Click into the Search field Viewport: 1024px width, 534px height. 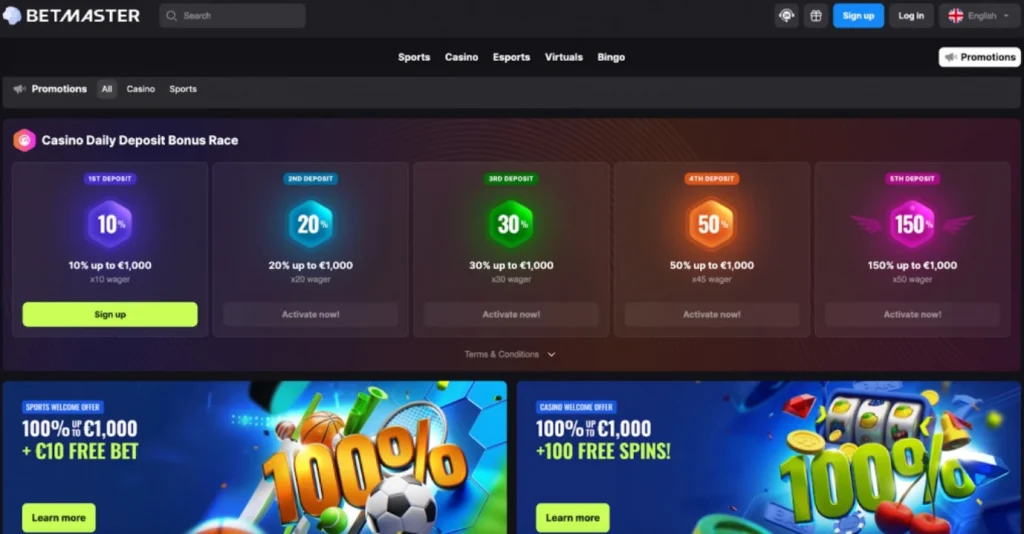pos(232,16)
